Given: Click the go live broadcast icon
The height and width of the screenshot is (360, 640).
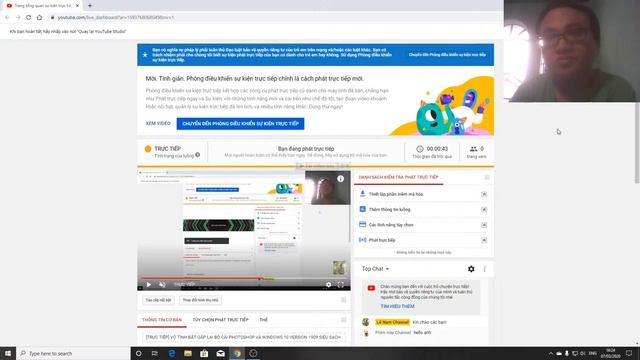Looking at the screenshot, I should [x=362, y=240].
